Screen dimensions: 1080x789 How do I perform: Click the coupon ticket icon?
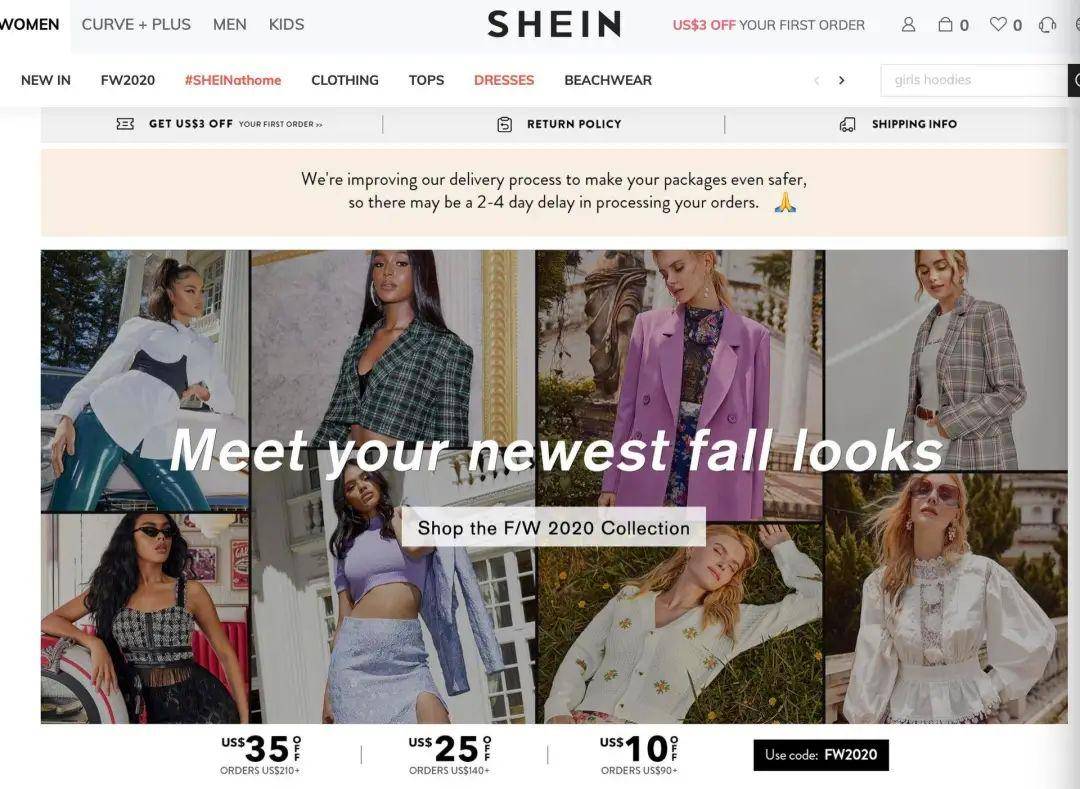(125, 124)
